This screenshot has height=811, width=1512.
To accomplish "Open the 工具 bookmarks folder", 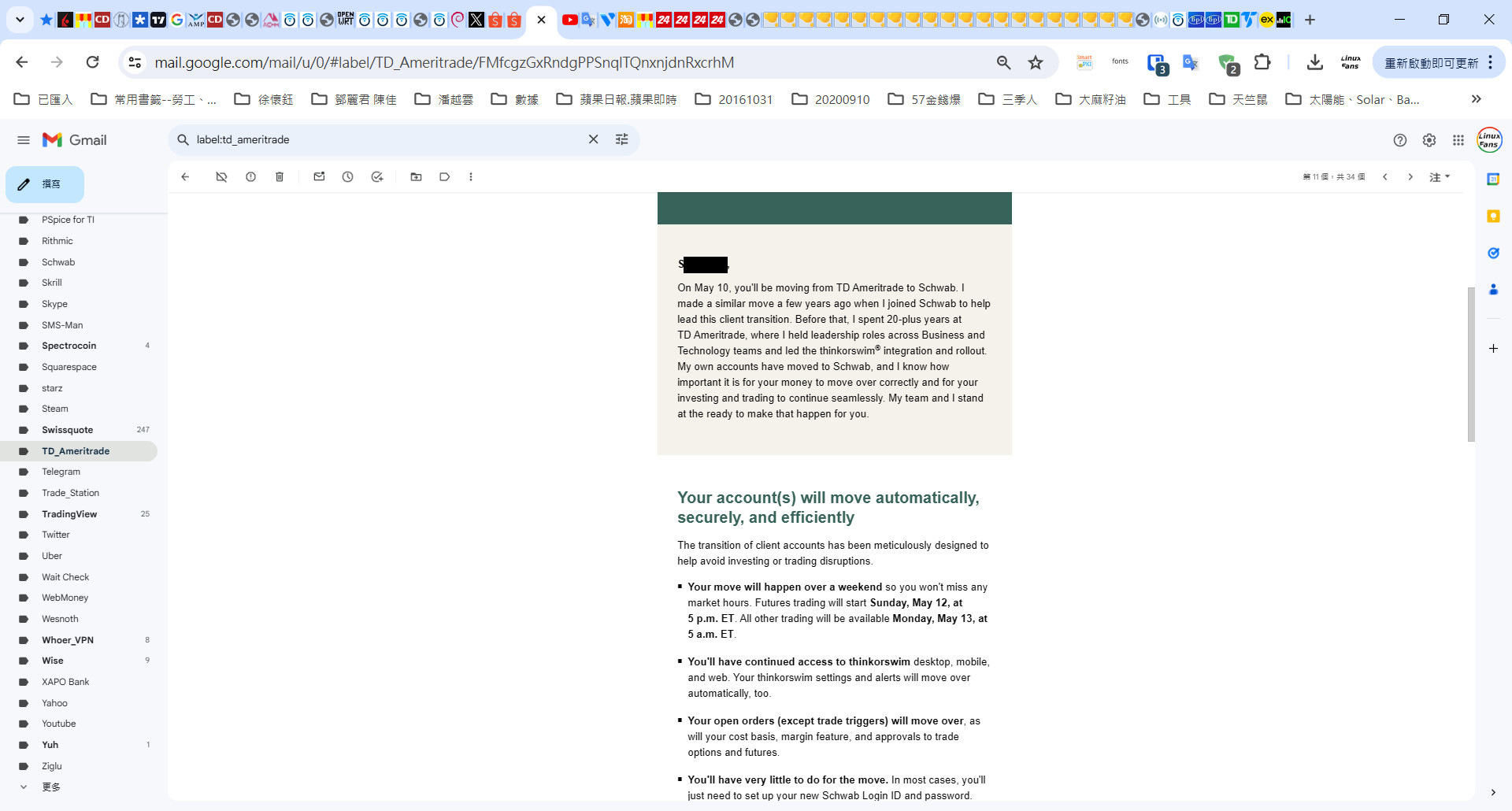I will 1167,99.
